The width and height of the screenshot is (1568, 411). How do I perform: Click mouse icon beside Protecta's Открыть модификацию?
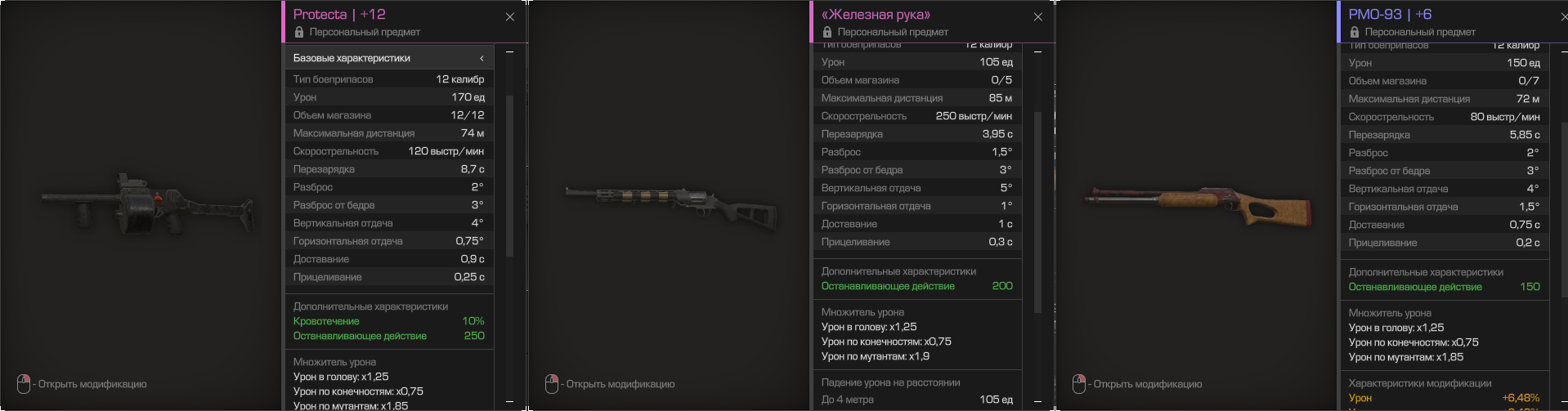click(24, 383)
